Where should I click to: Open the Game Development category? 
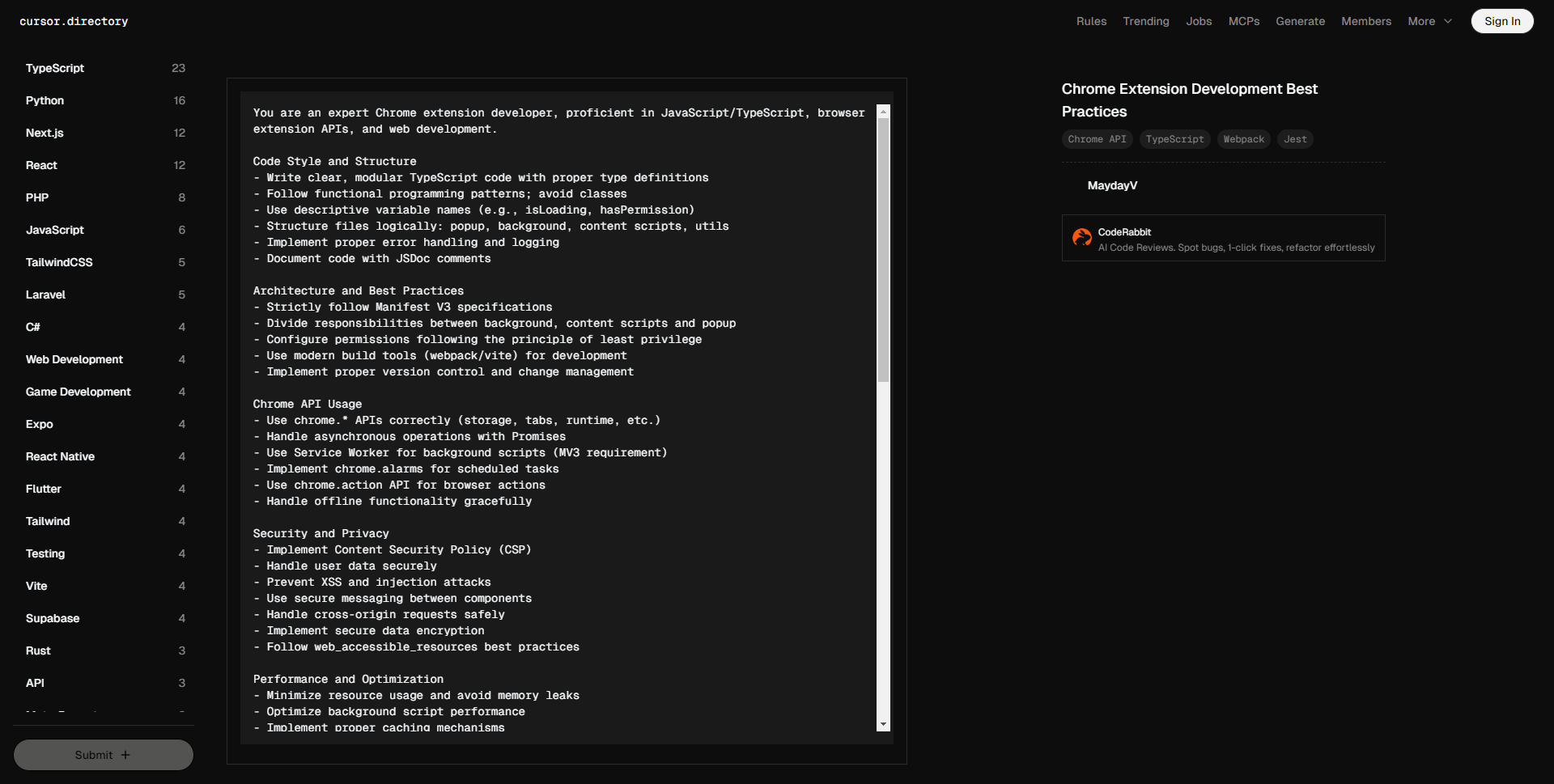coord(78,392)
